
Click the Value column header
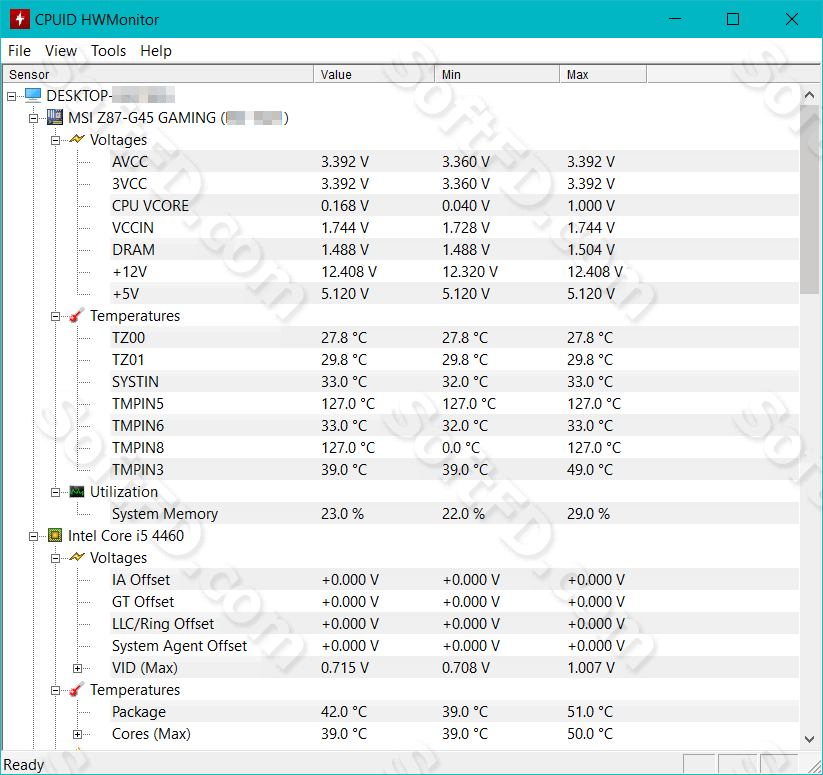pos(374,75)
